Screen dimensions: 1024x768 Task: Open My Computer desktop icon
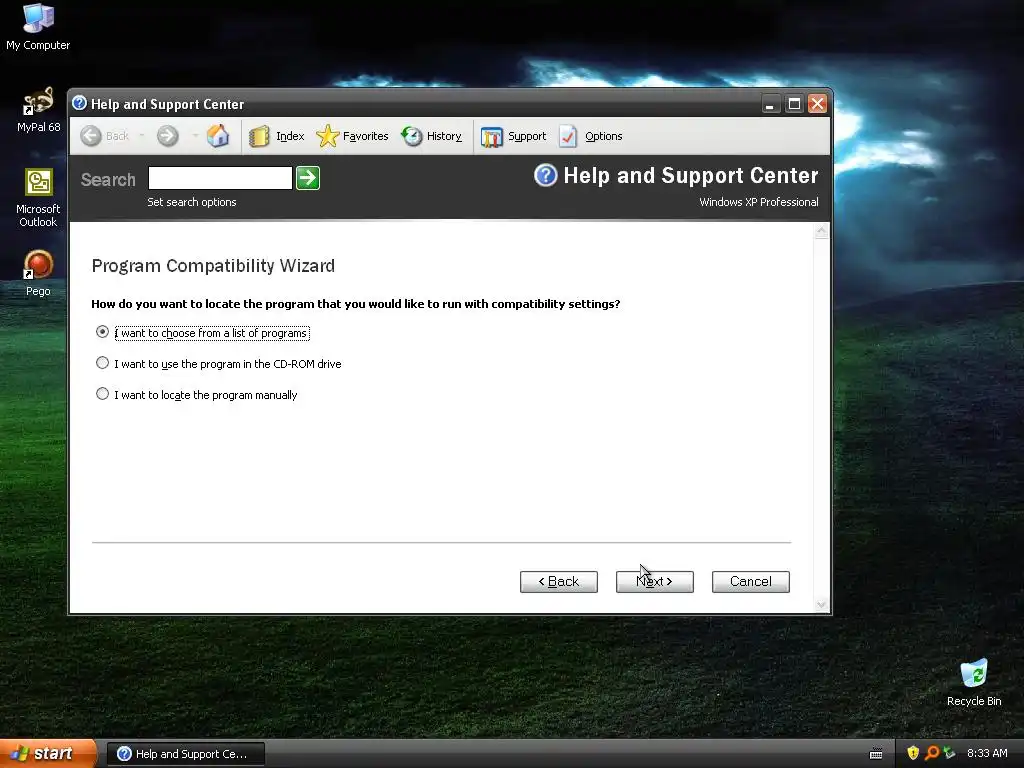(38, 27)
